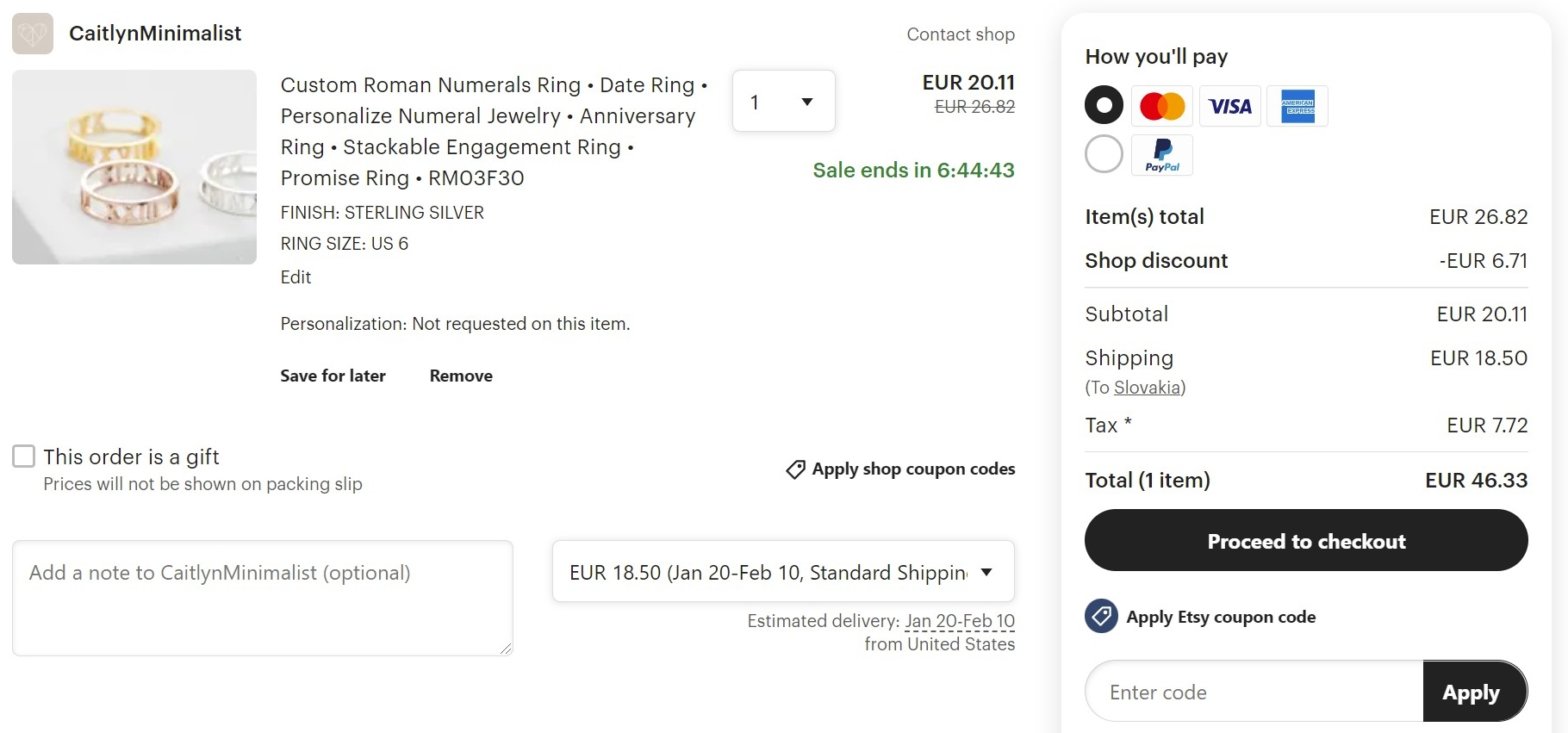
Task: Click the American Express icon
Action: (1297, 106)
